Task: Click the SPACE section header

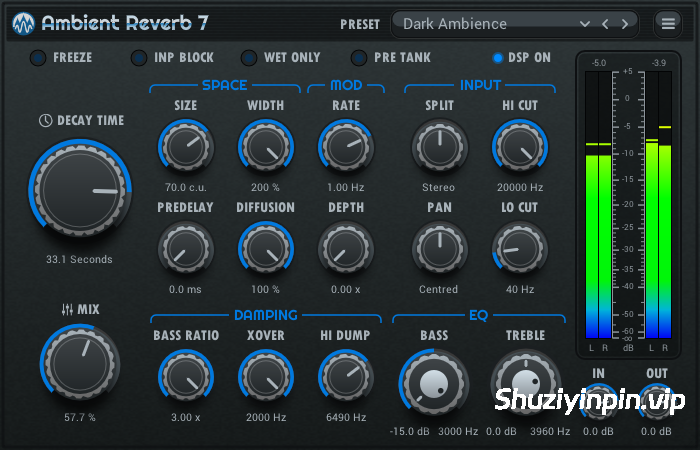Action: pyautogui.click(x=225, y=85)
